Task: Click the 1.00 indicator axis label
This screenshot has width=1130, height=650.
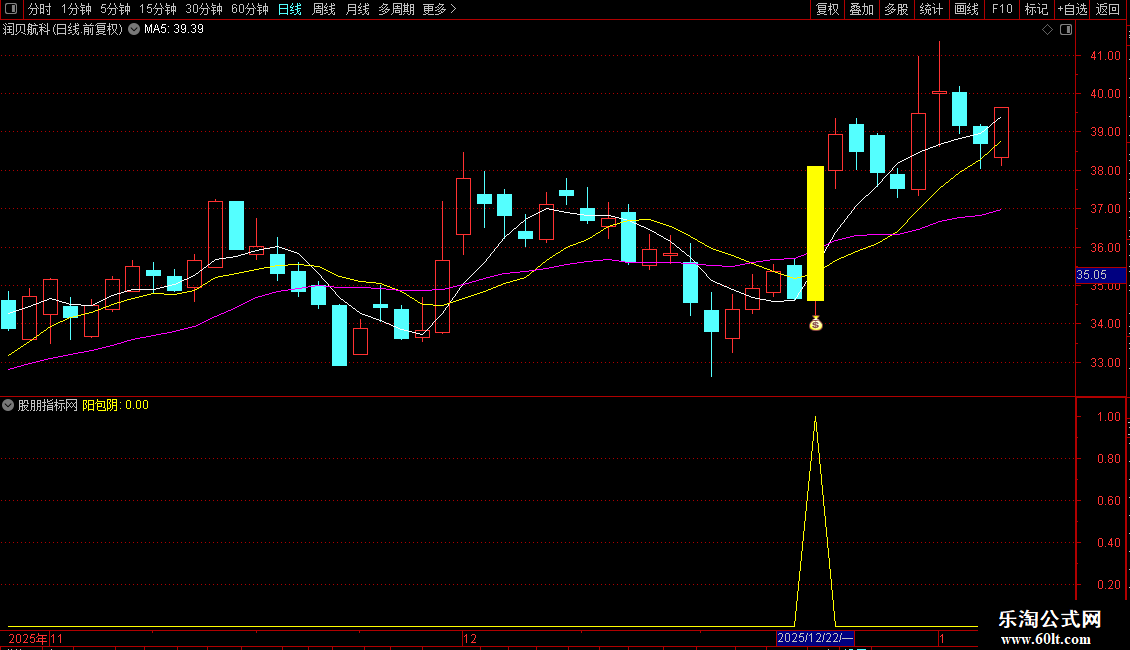Action: coord(1108,417)
